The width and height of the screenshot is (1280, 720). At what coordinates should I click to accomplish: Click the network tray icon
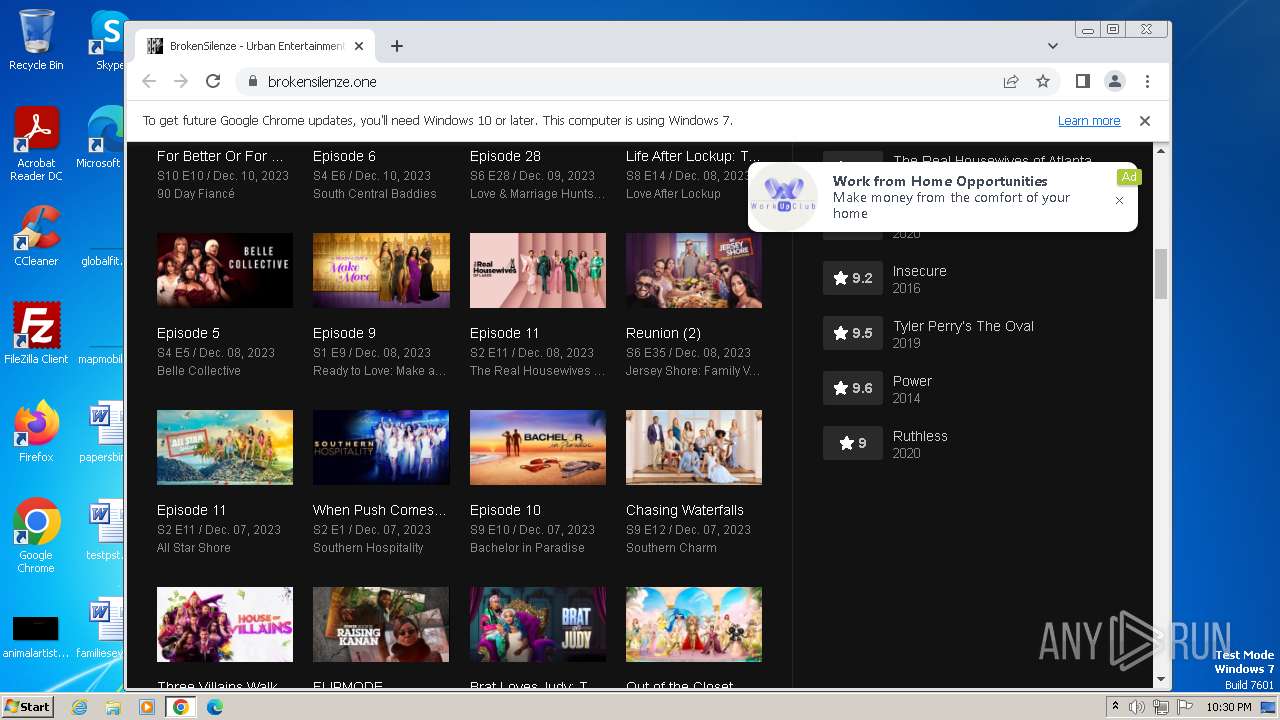coord(1160,707)
